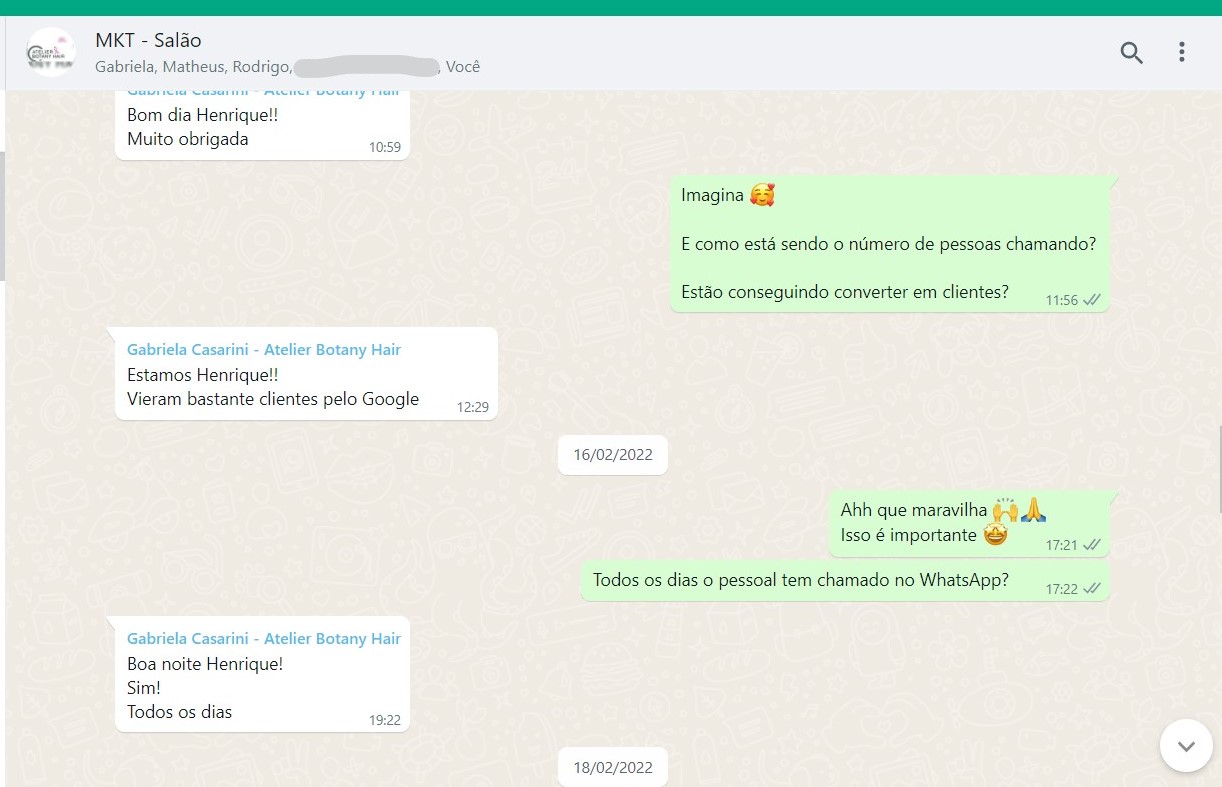Click the star-eyes emoji after 'Isso é importante'
The height and width of the screenshot is (787, 1222).
click(995, 535)
